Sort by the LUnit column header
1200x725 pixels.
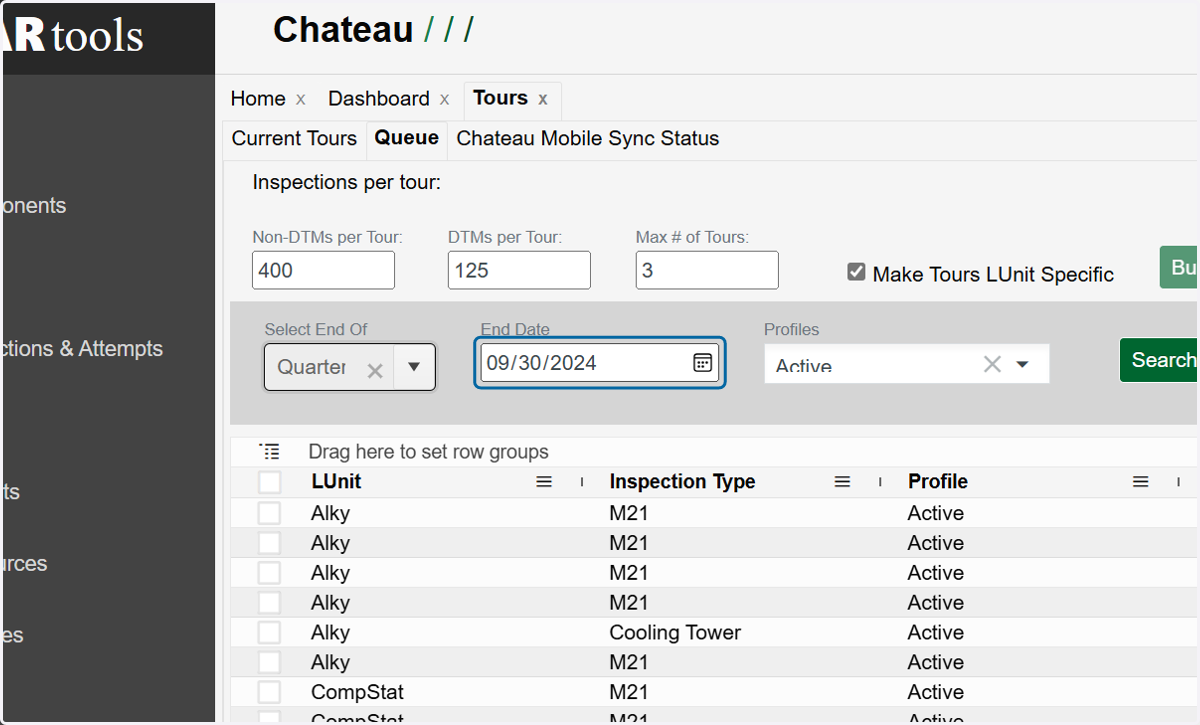pyautogui.click(x=336, y=482)
